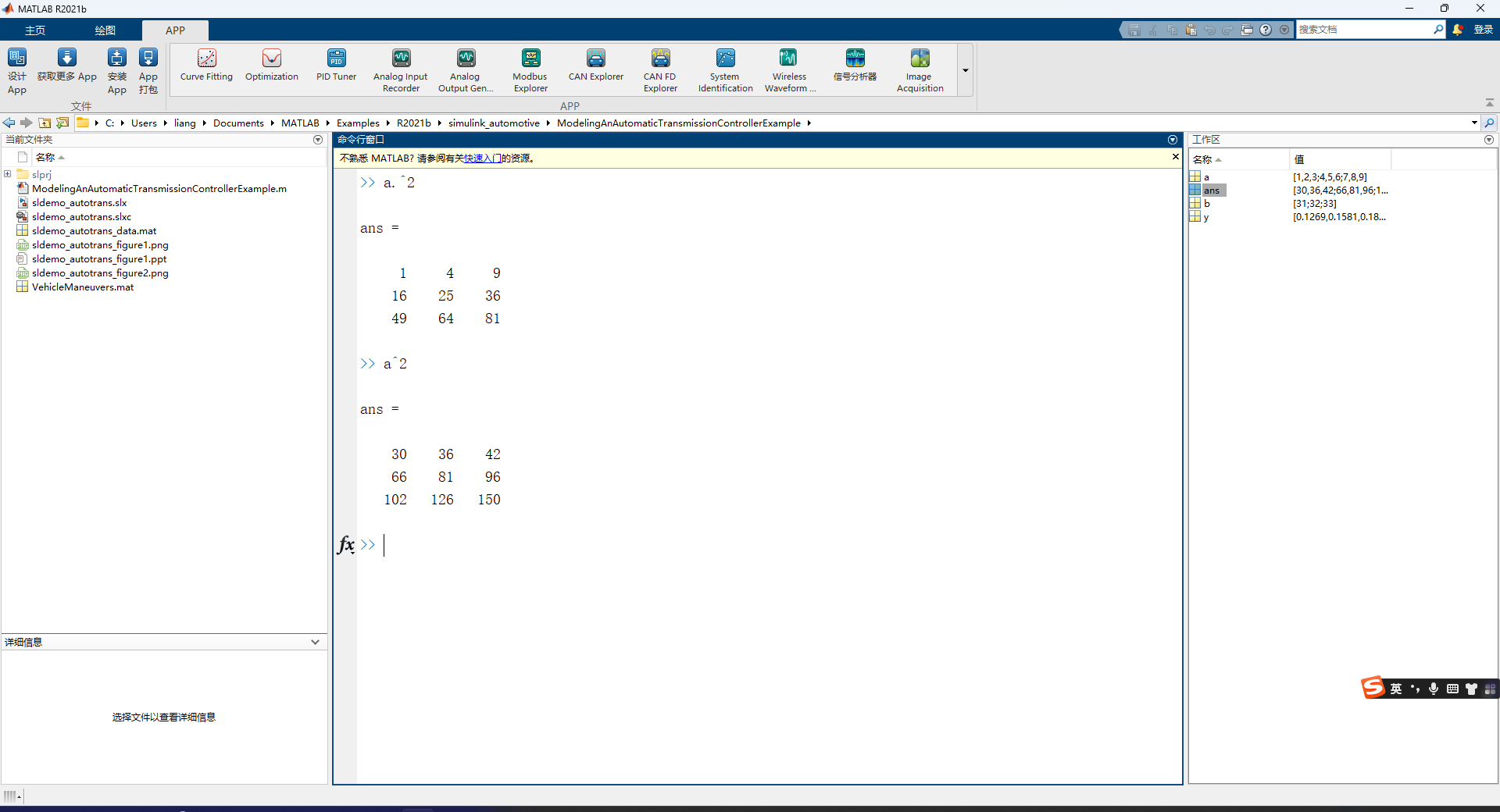
Task: Sort files by 名称 column header
Action: point(45,158)
